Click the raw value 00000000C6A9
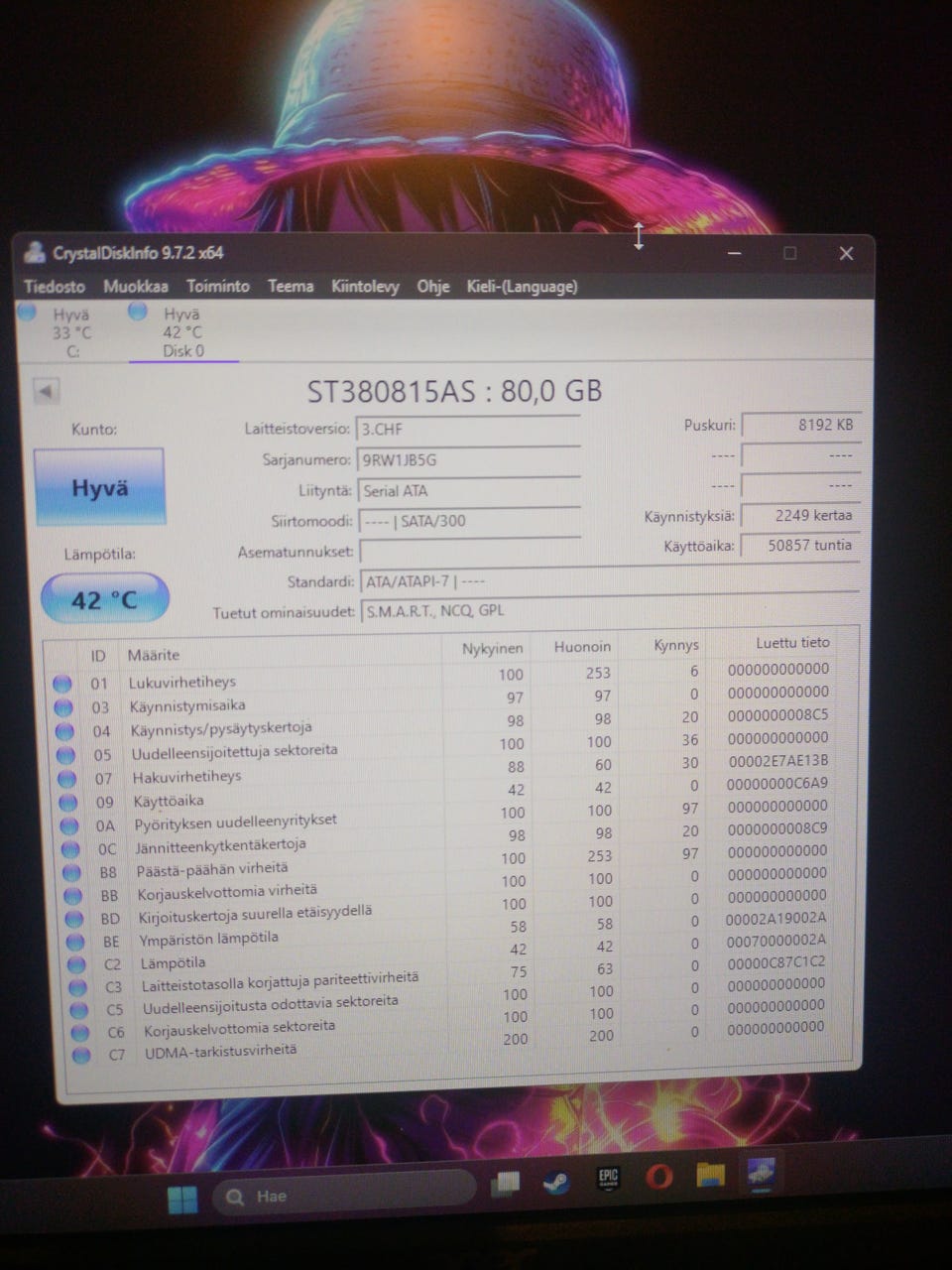This screenshot has width=952, height=1270. [x=777, y=784]
